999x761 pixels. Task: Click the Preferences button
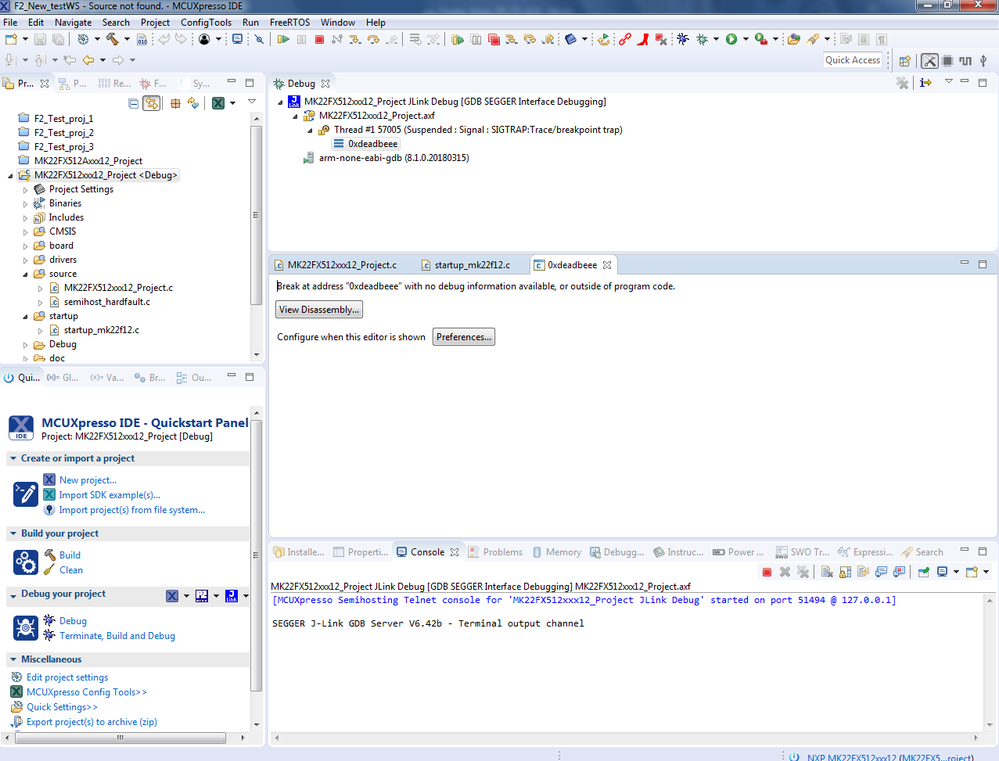[x=464, y=337]
